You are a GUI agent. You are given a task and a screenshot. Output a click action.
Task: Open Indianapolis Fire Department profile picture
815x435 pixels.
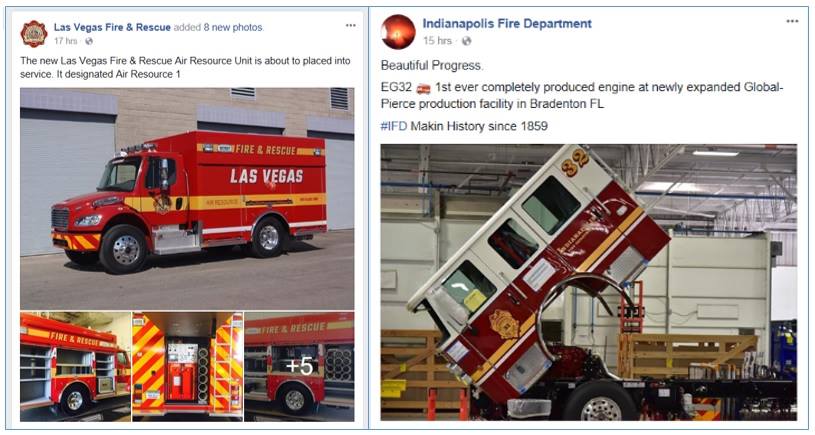398,32
